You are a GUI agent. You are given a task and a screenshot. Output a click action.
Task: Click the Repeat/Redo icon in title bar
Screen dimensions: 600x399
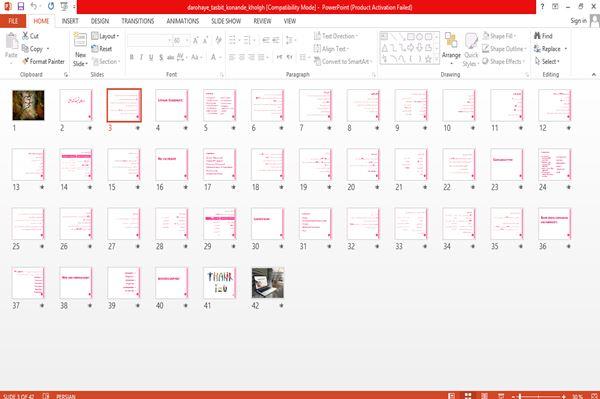click(x=51, y=7)
